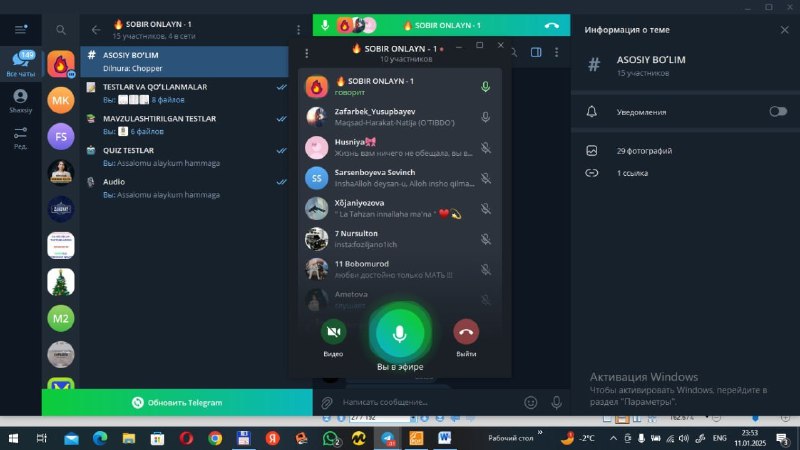Open the FS avatar chat
The width and height of the screenshot is (800, 450).
point(61,136)
